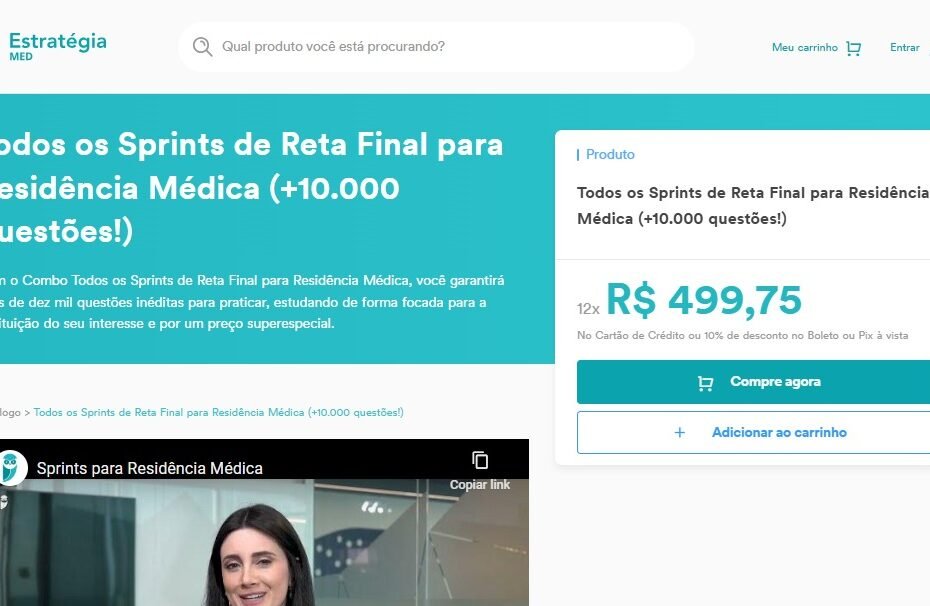The width and height of the screenshot is (930, 606).
Task: Open the Todos os Sprints breadcrumb link
Action: [218, 412]
